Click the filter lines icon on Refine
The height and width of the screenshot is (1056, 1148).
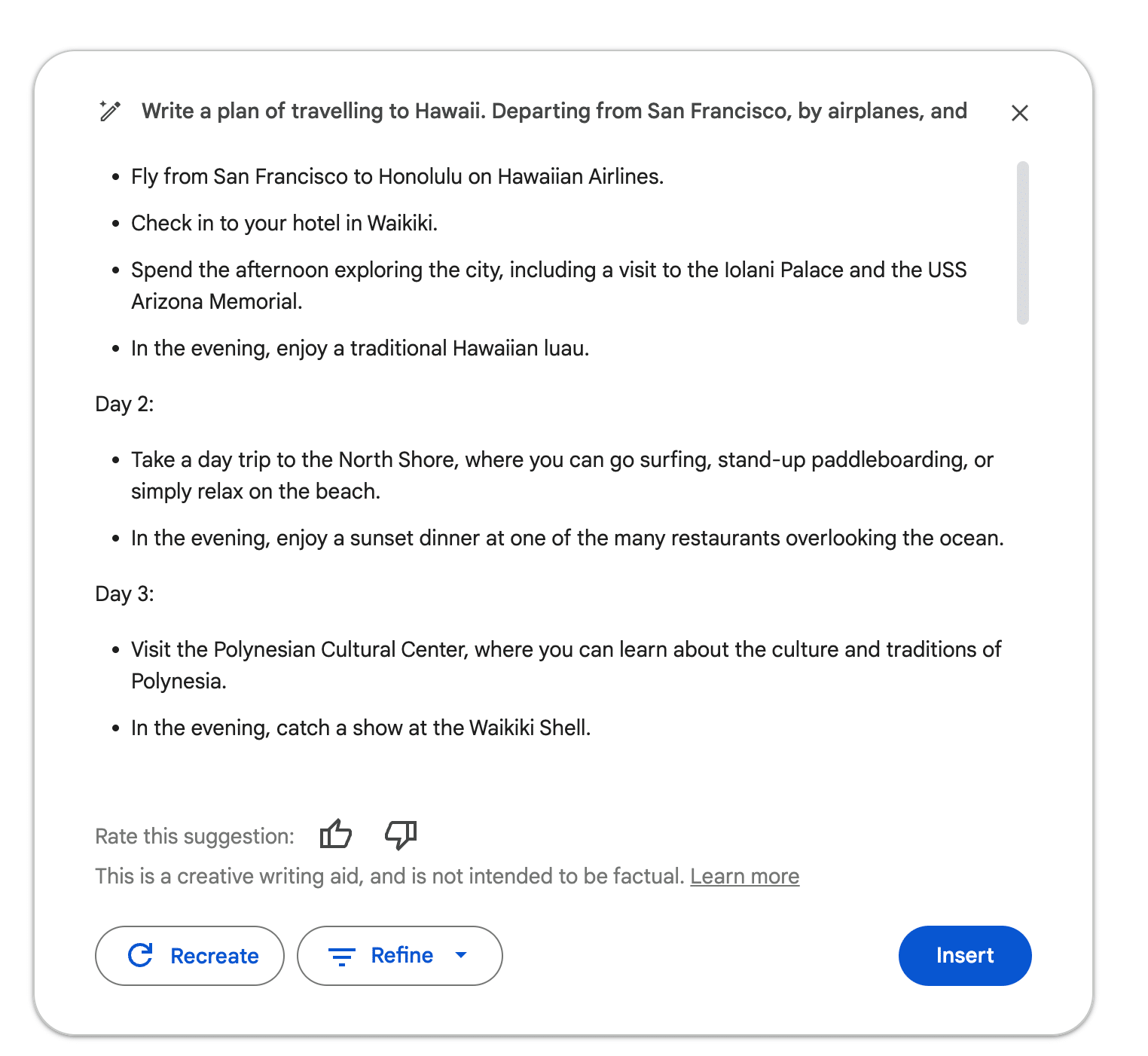(341, 957)
